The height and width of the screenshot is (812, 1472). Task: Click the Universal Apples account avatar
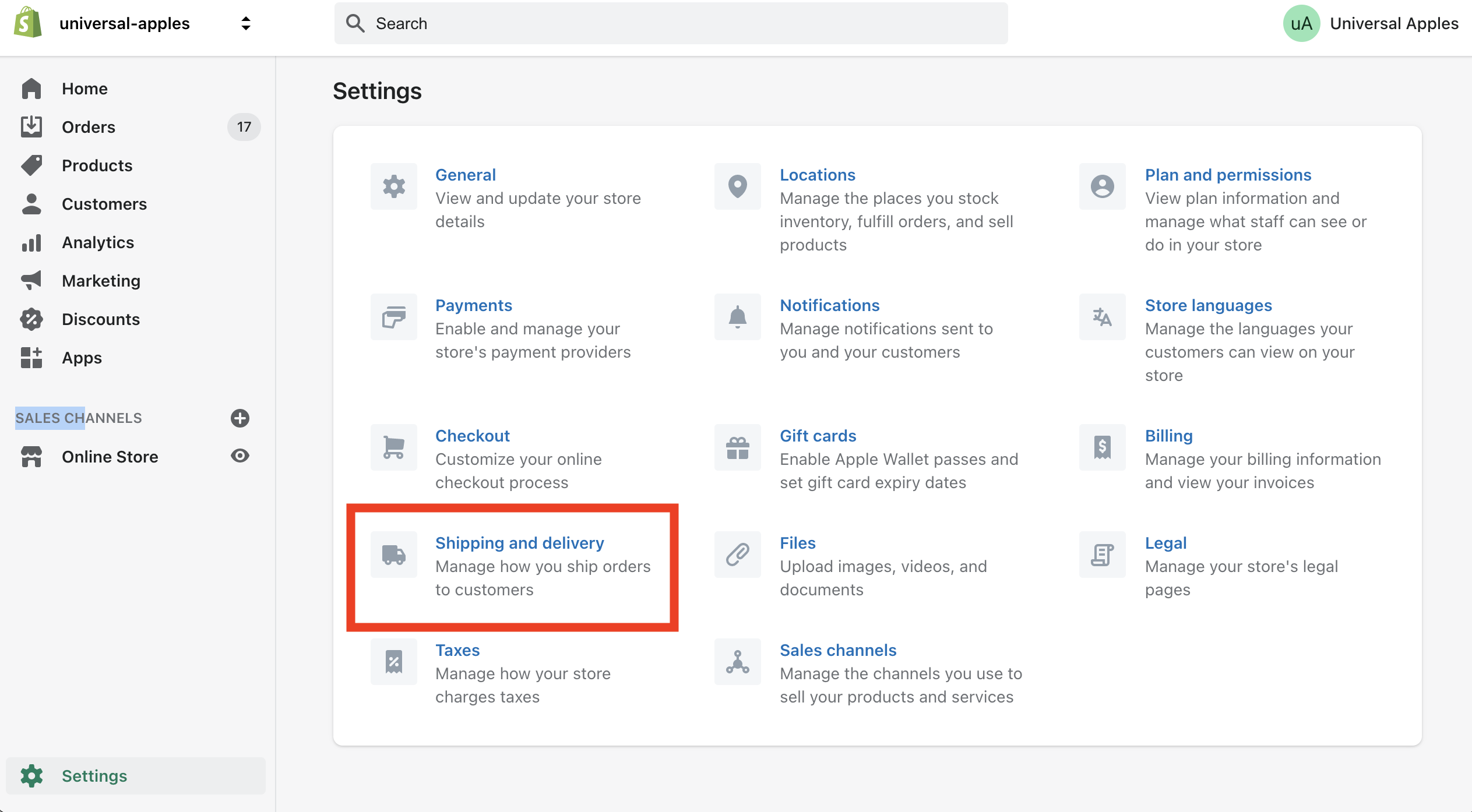[1300, 23]
